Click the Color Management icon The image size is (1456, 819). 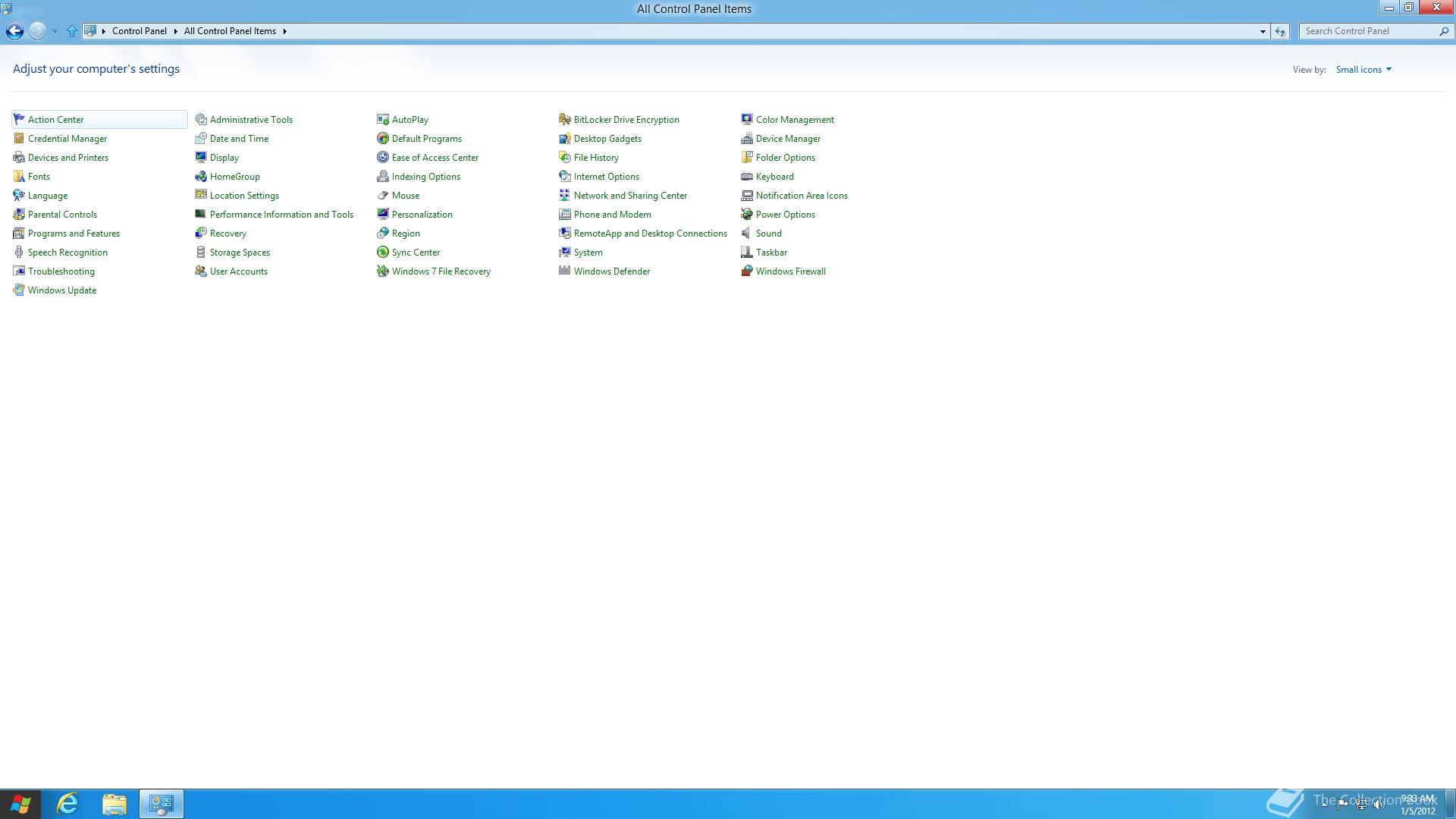tap(747, 119)
